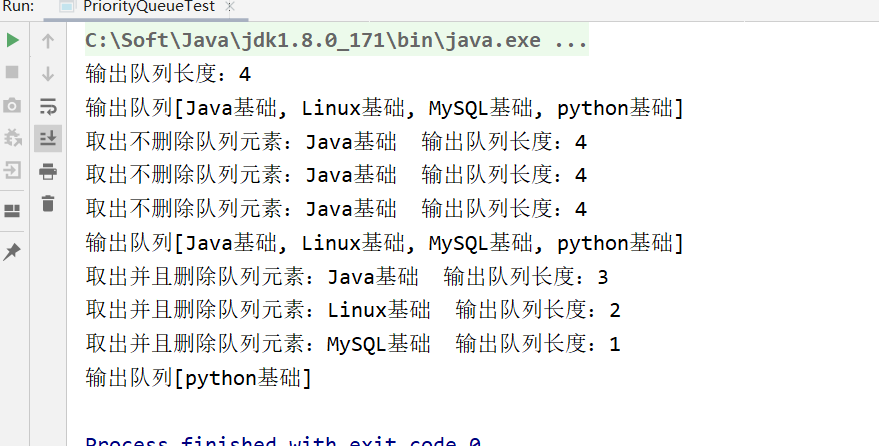The height and width of the screenshot is (446, 879).
Task: Rerun the PriorityQueueTest program
Action: [12, 40]
